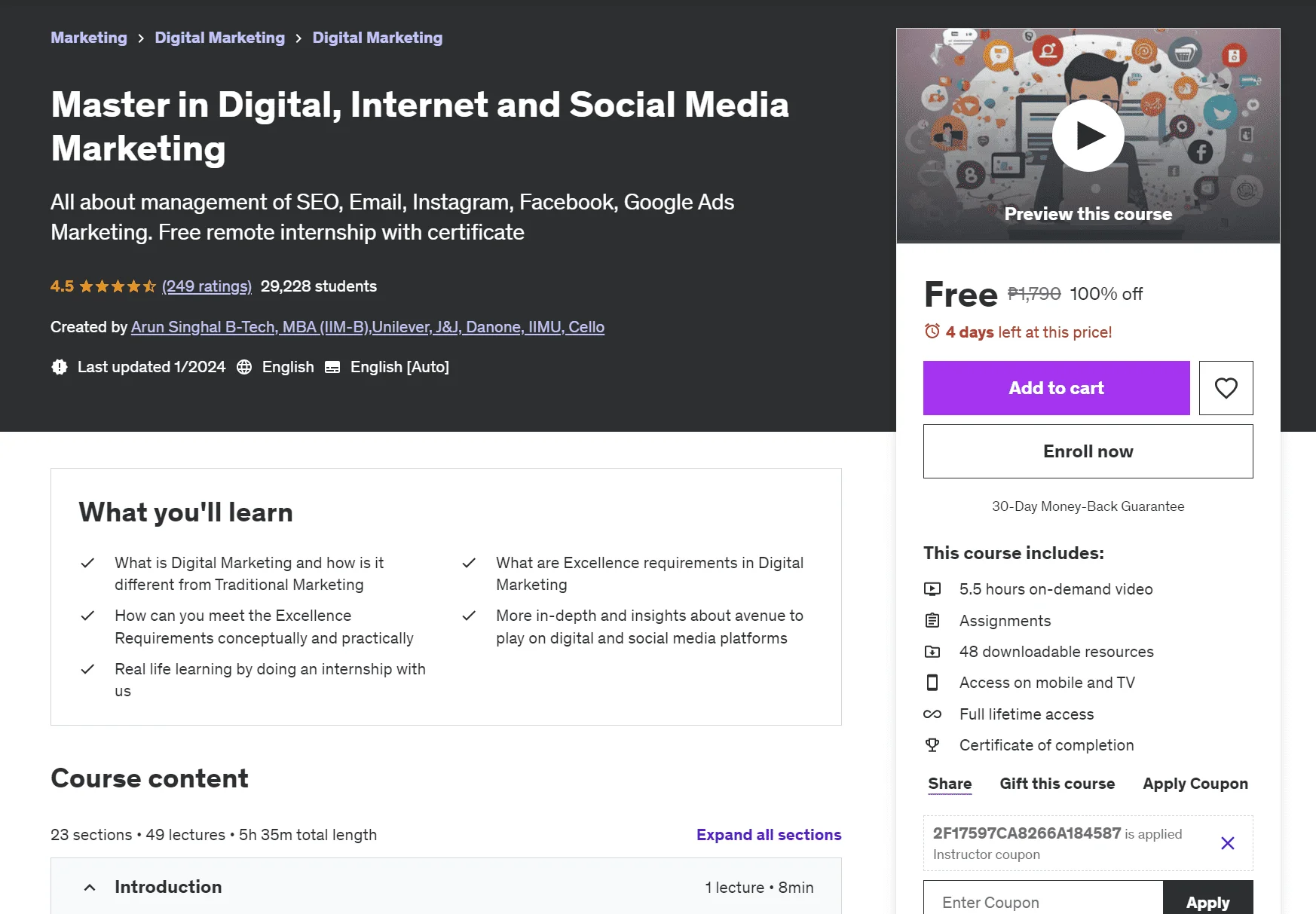Click the breadcrumb arrow after Marketing
1316x914 pixels.
[x=141, y=38]
